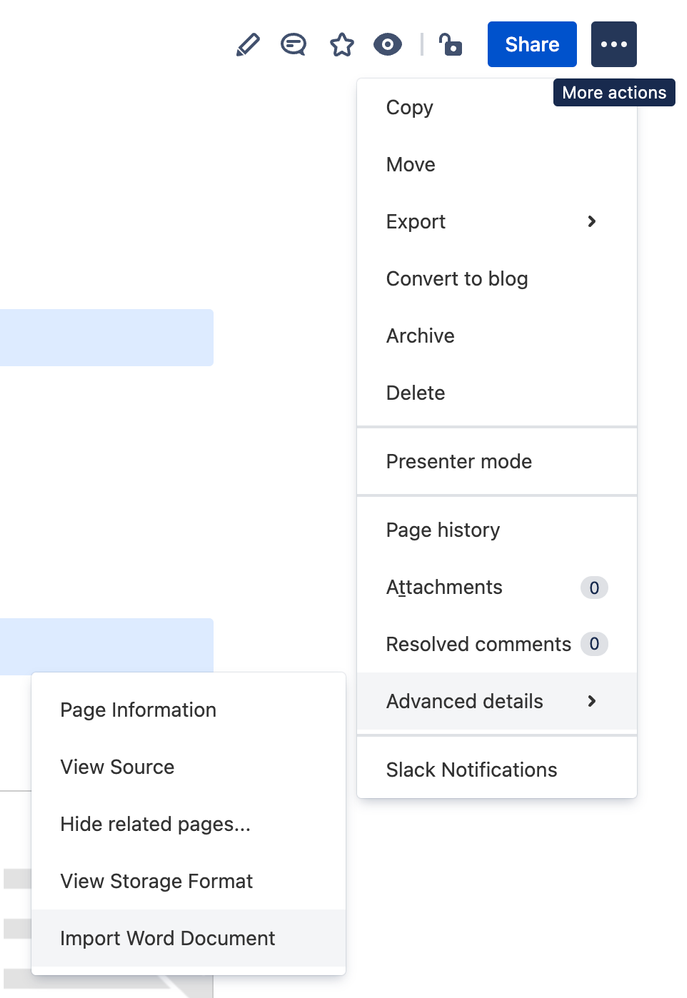Open Slack Notifications settings

click(x=471, y=769)
